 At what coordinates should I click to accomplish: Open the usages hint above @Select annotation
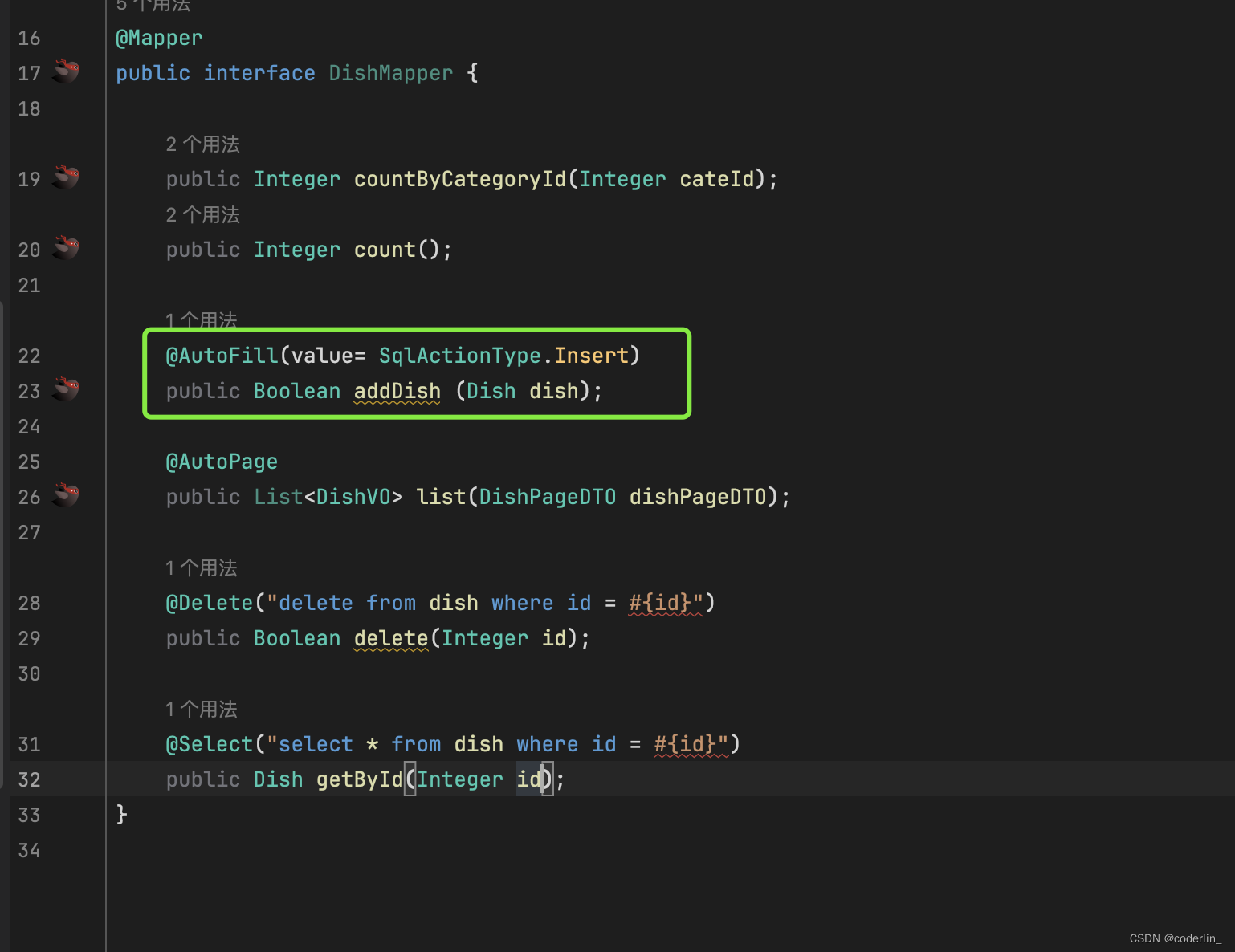[202, 710]
